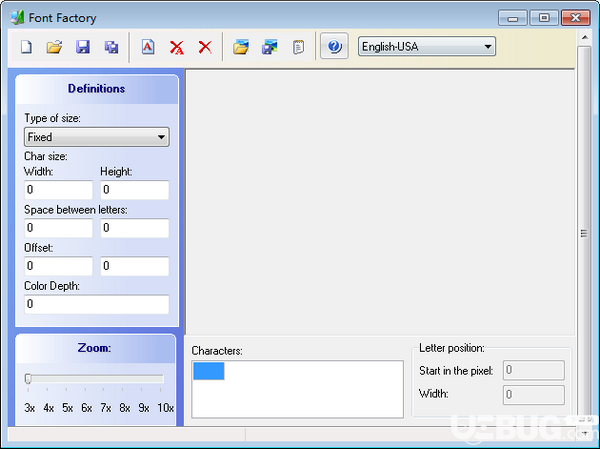Set the zoom slider to 6x

pos(85,379)
